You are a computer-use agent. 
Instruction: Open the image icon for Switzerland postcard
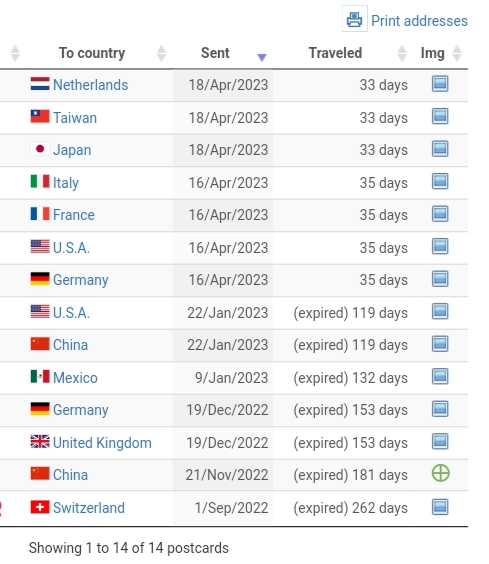tap(440, 507)
